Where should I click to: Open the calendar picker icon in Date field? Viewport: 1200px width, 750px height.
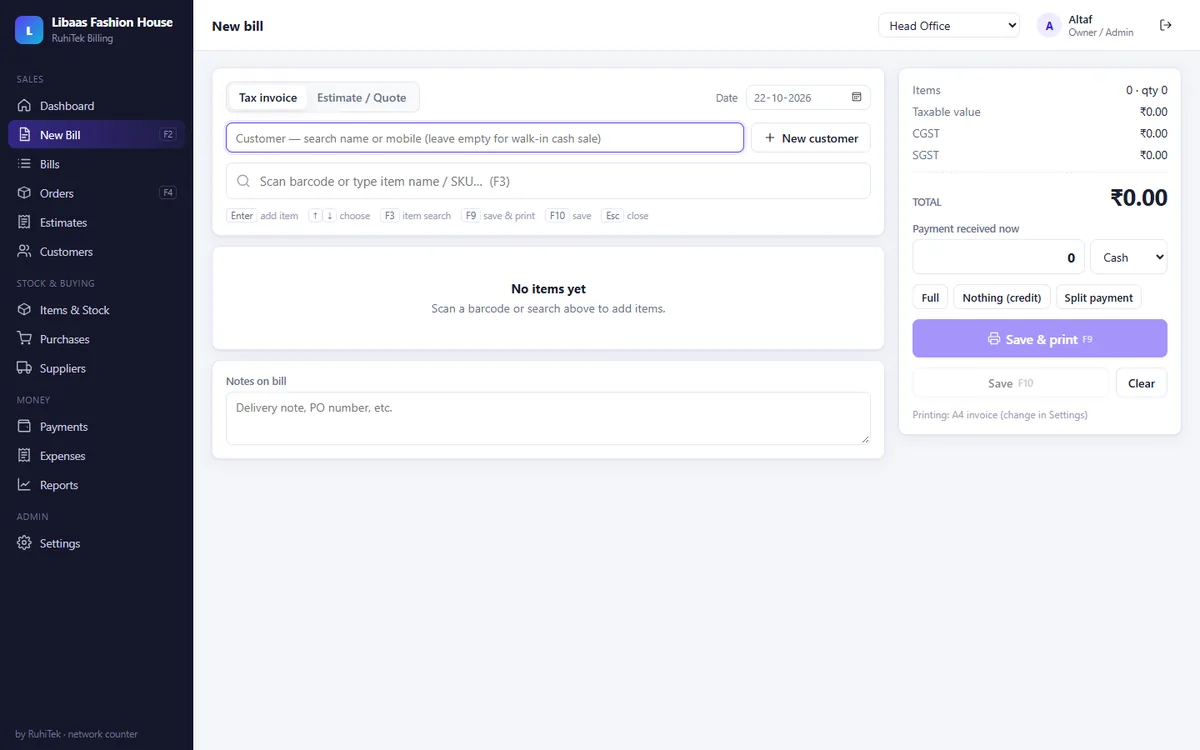pos(857,97)
